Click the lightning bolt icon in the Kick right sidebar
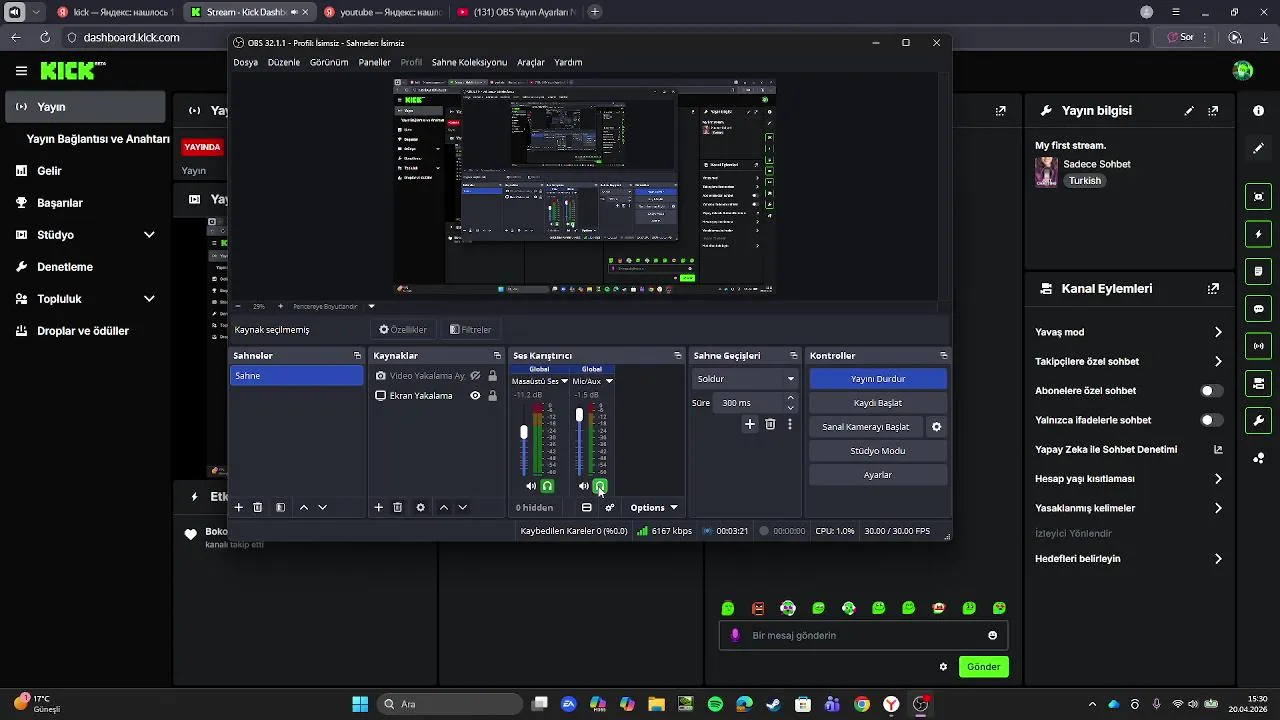Image resolution: width=1280 pixels, height=720 pixels. pos(1259,235)
